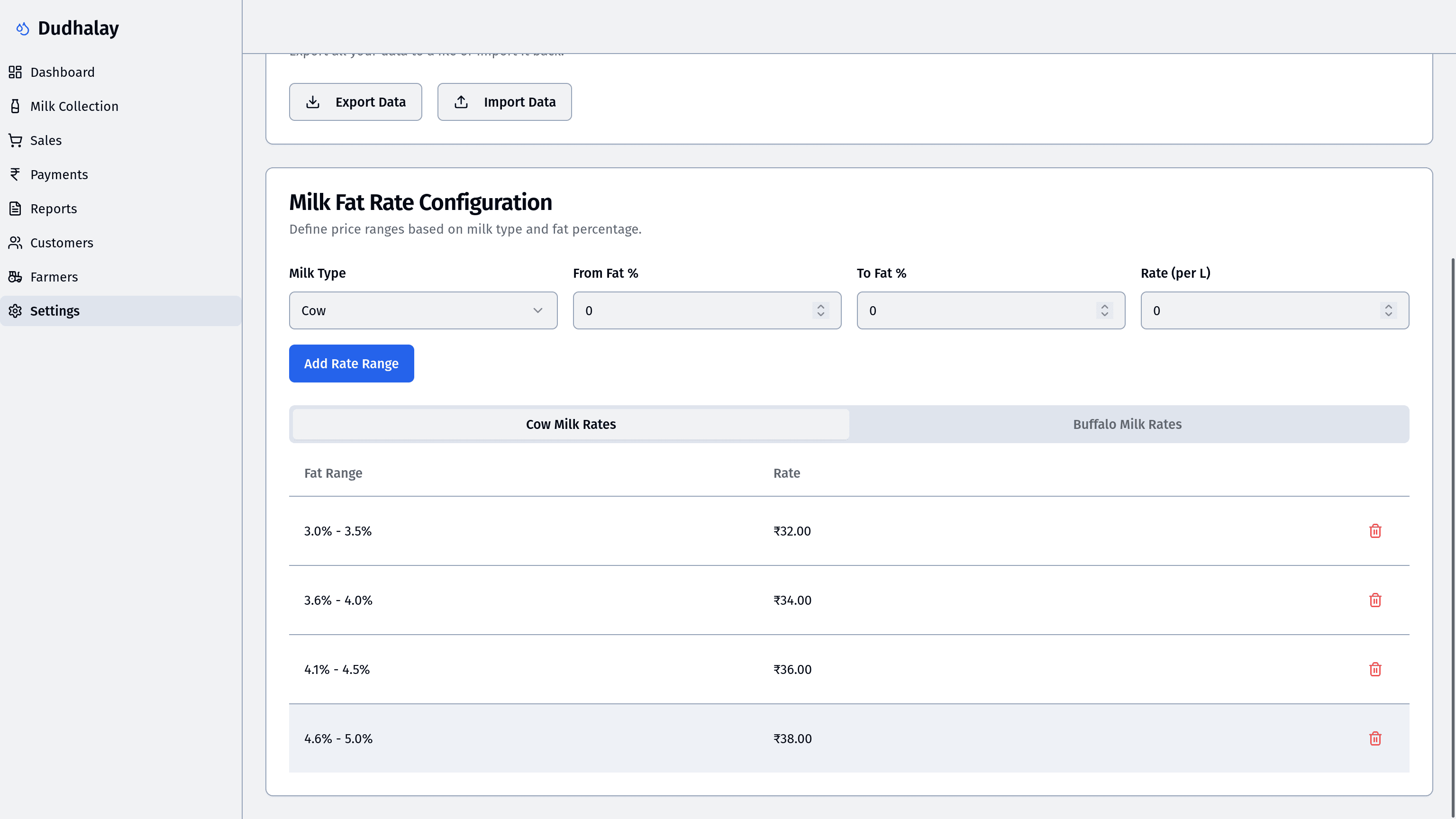Open the Milk Type dropdown

pos(423,310)
